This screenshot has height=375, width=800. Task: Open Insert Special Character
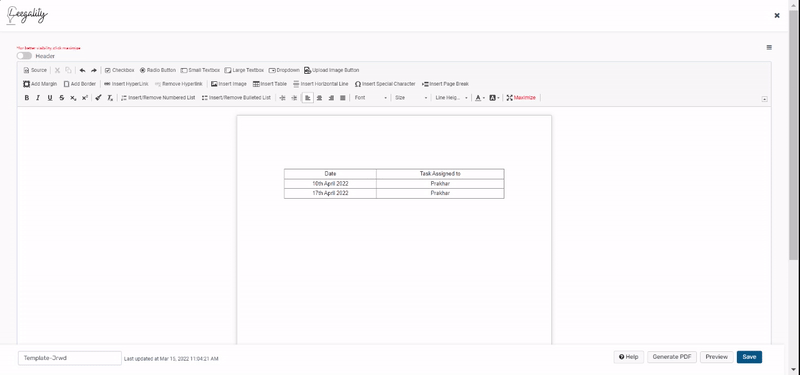coord(385,84)
